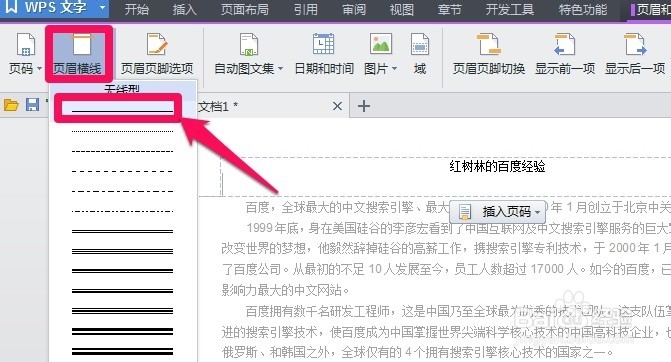
Task: Expand the 图片 dropdown arrow
Action: point(394,68)
